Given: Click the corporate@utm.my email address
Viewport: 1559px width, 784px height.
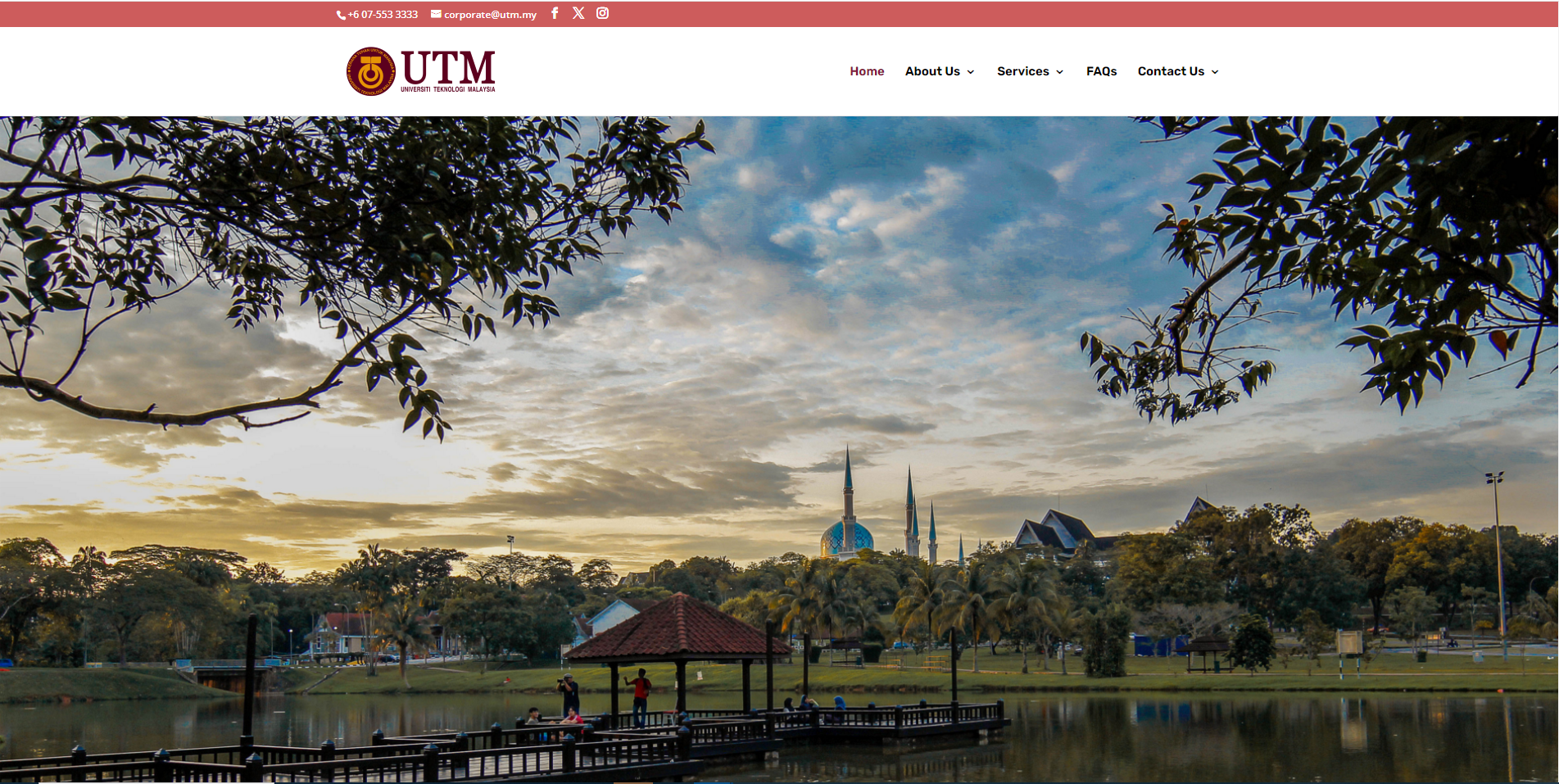Looking at the screenshot, I should (x=490, y=15).
